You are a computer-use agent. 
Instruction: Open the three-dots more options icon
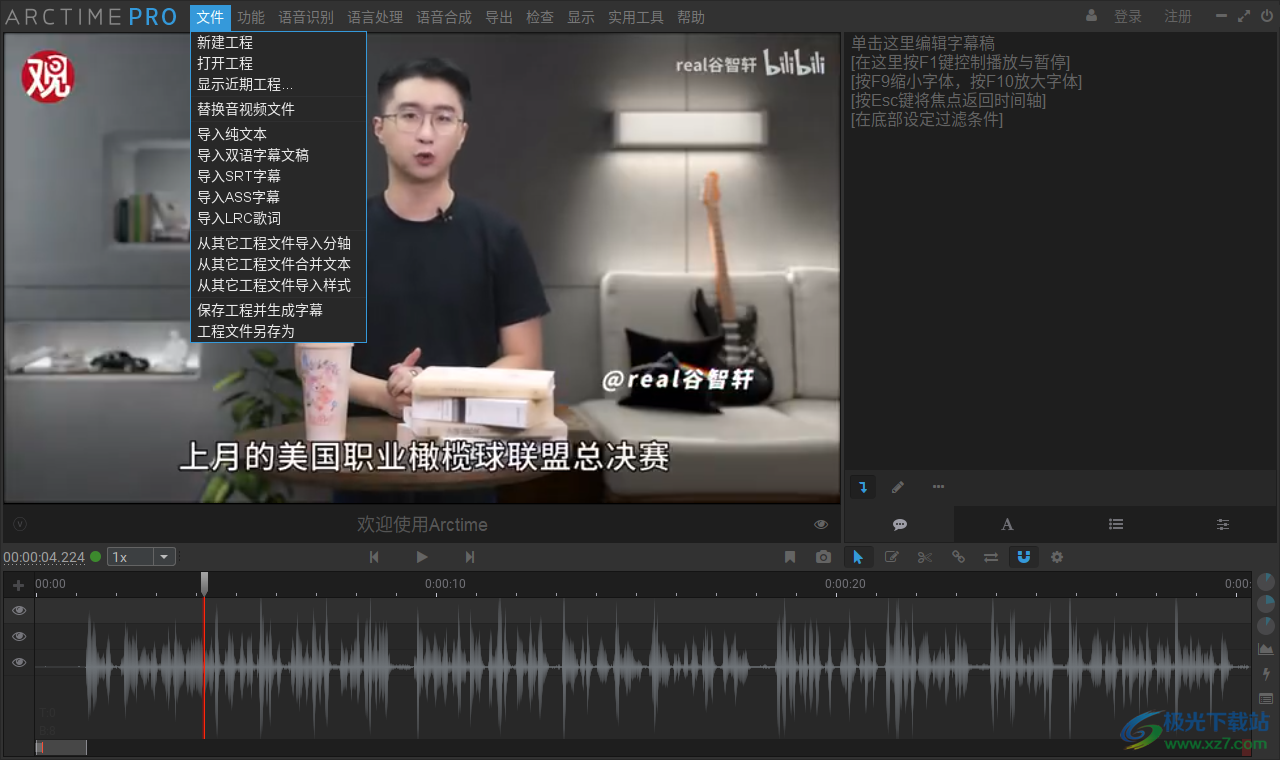tap(938, 487)
